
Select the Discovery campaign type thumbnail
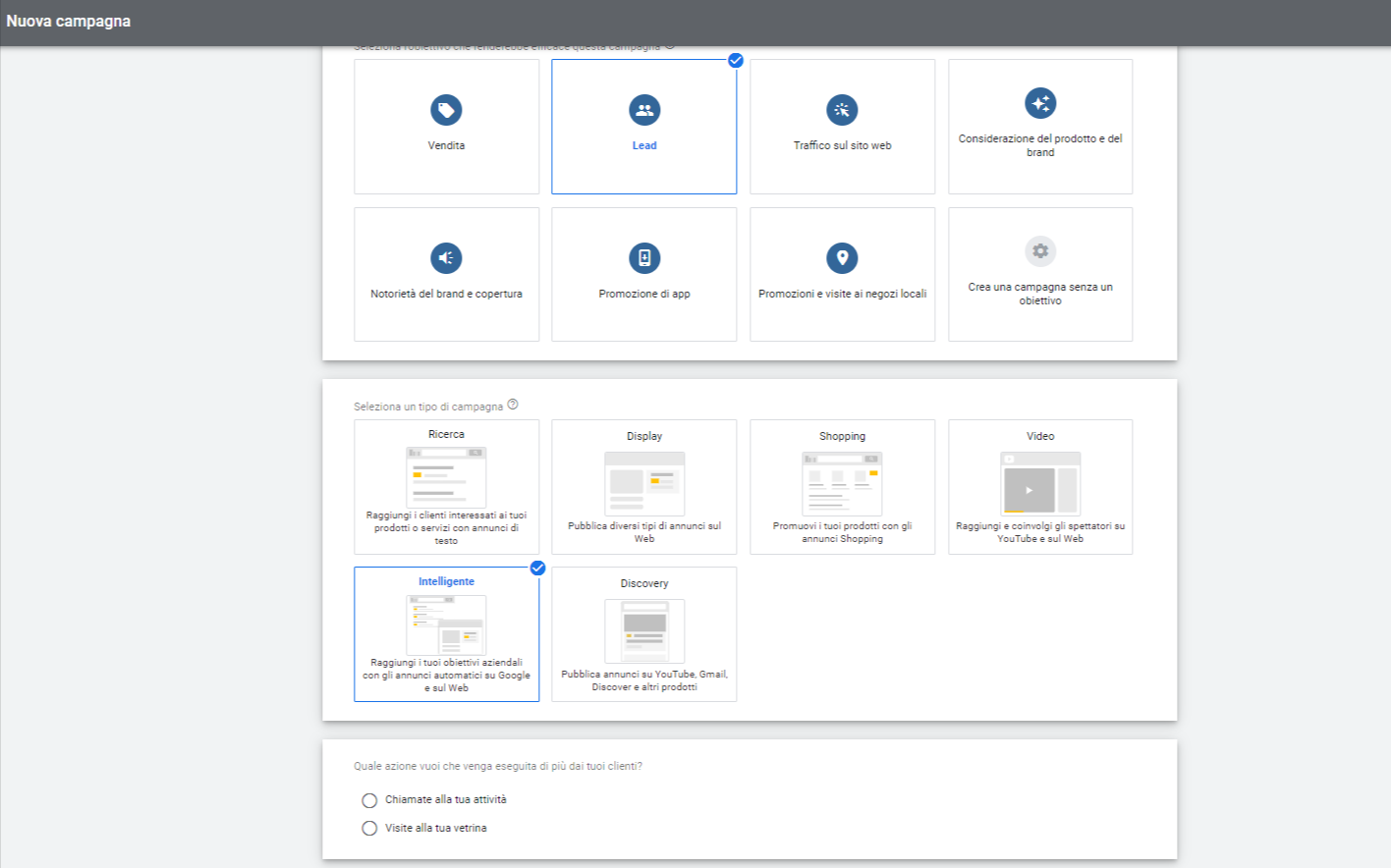click(644, 630)
